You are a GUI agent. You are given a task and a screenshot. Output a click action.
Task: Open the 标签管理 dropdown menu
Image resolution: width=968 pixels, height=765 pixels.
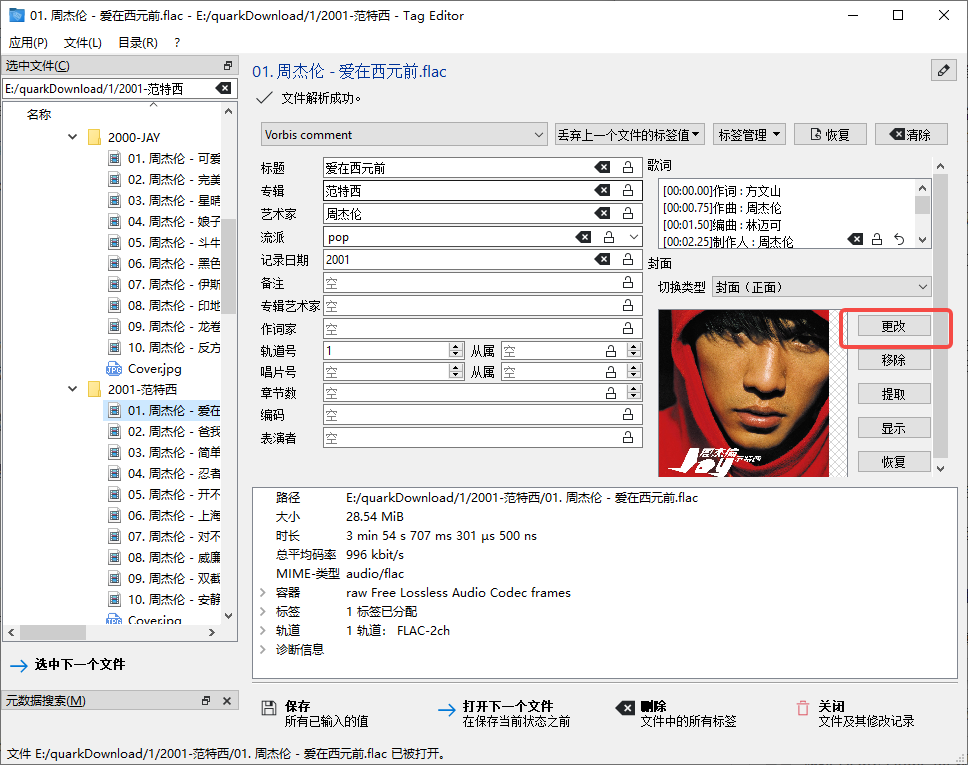(749, 135)
